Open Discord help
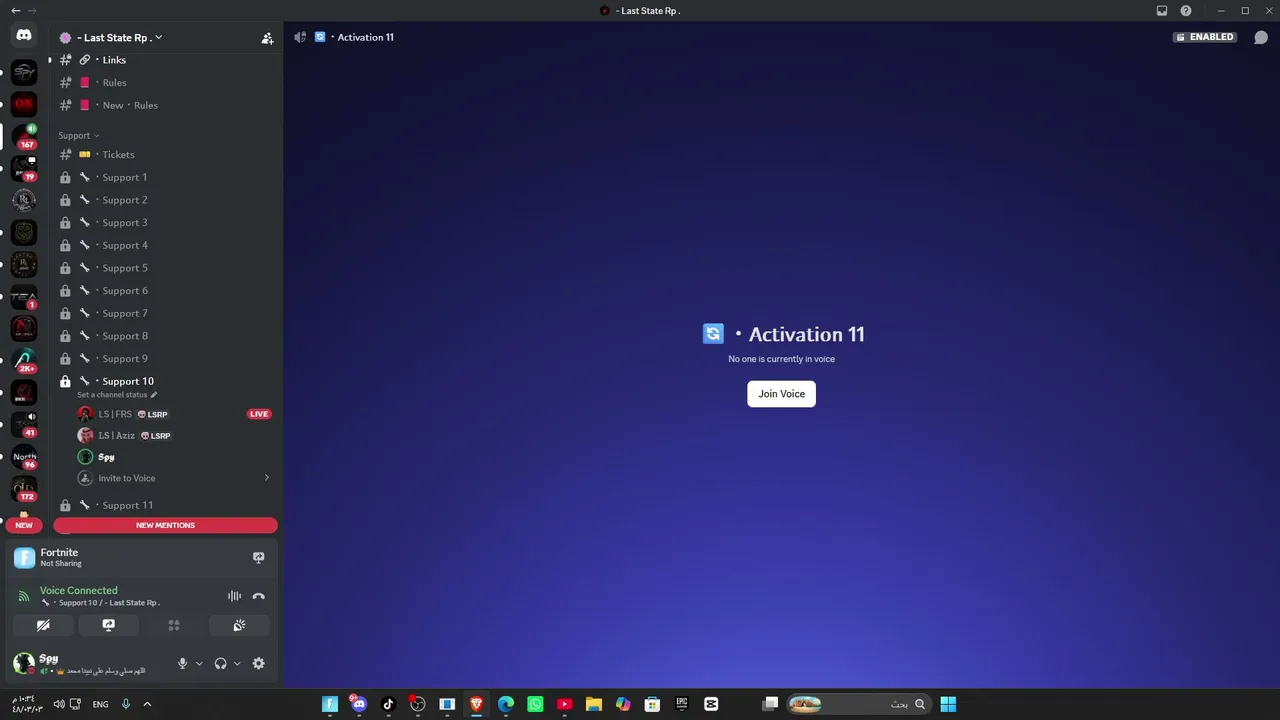The height and width of the screenshot is (720, 1280). click(x=1186, y=11)
